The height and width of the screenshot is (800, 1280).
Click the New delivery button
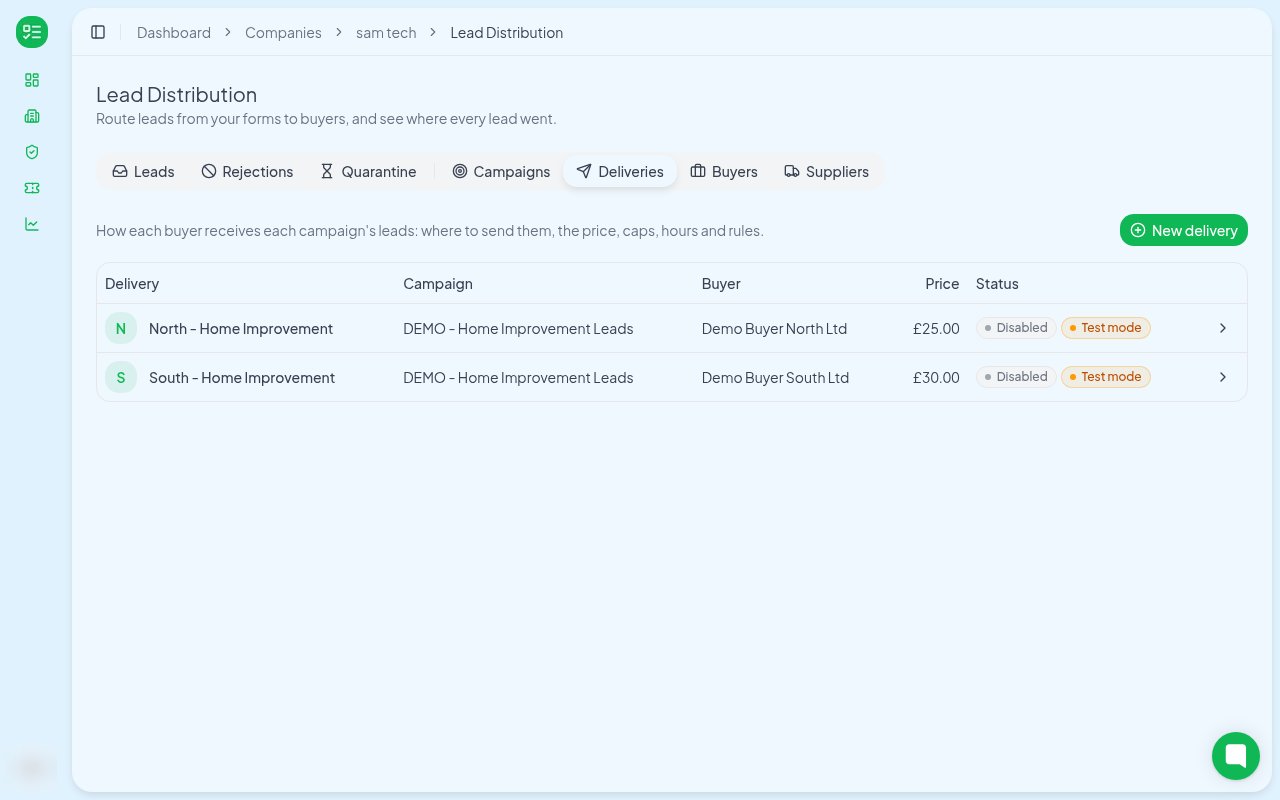1184,230
